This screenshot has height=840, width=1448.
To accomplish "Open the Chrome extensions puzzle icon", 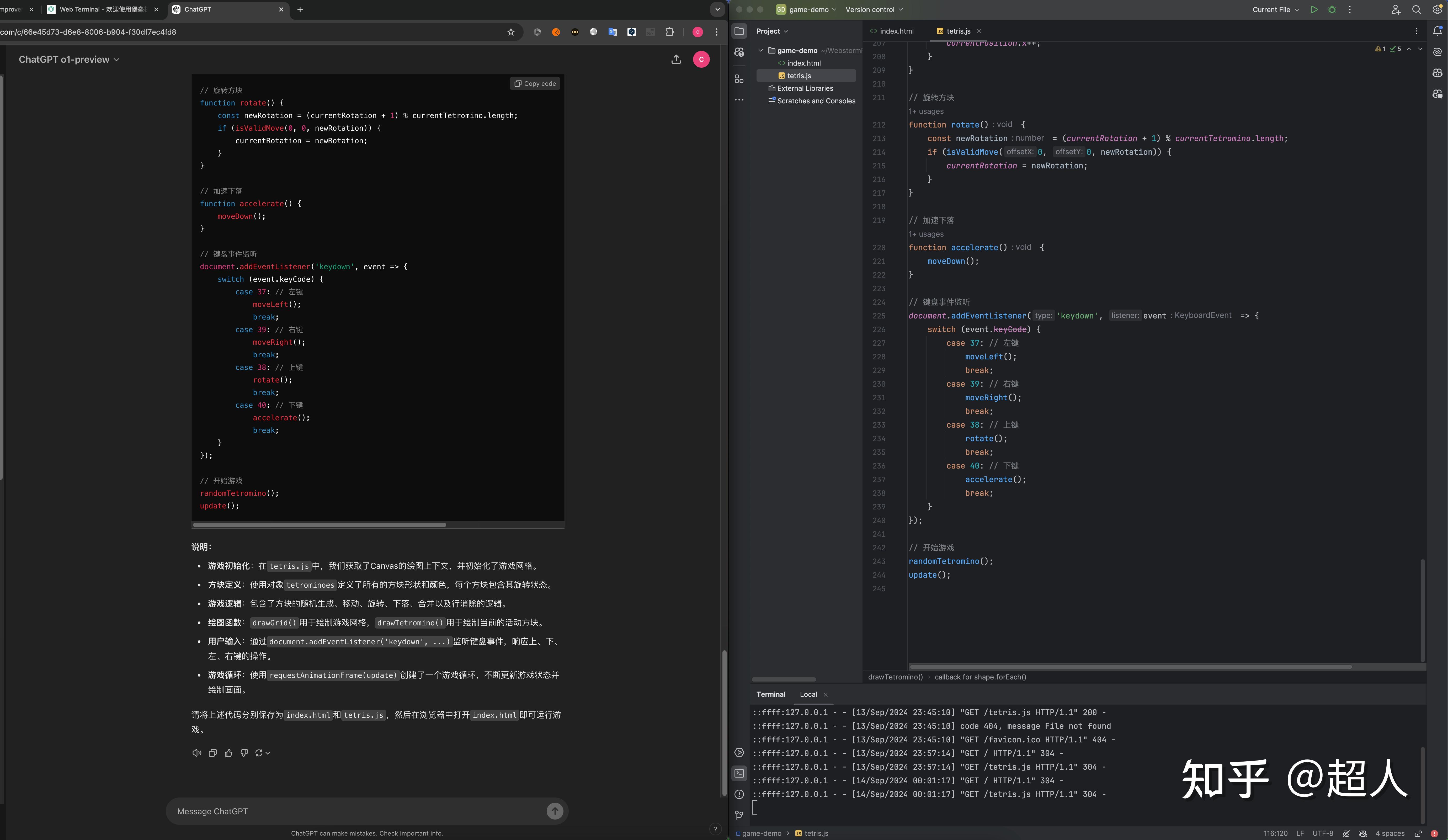I will click(x=669, y=32).
